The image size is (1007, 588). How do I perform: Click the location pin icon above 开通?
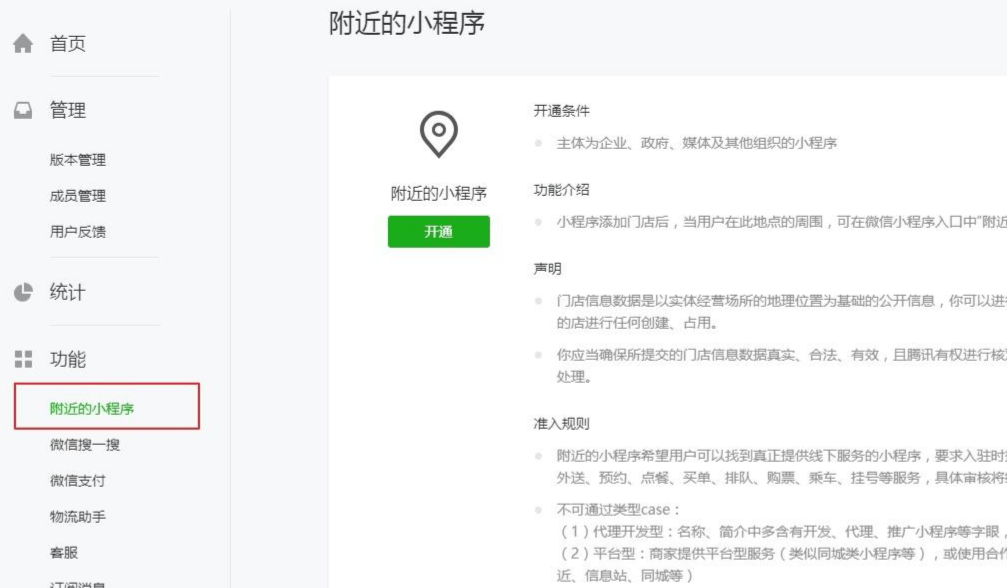coord(439,134)
